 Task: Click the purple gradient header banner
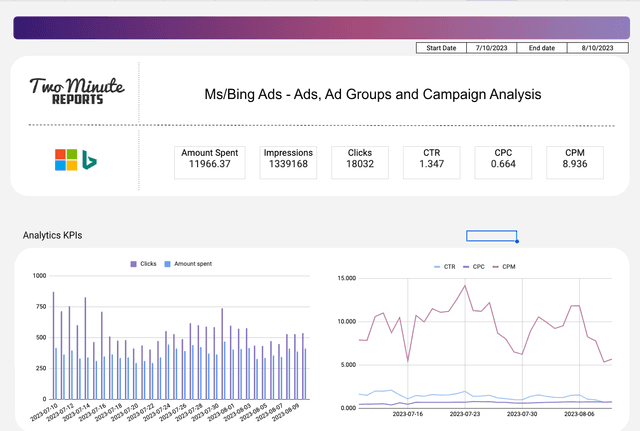click(x=322, y=28)
